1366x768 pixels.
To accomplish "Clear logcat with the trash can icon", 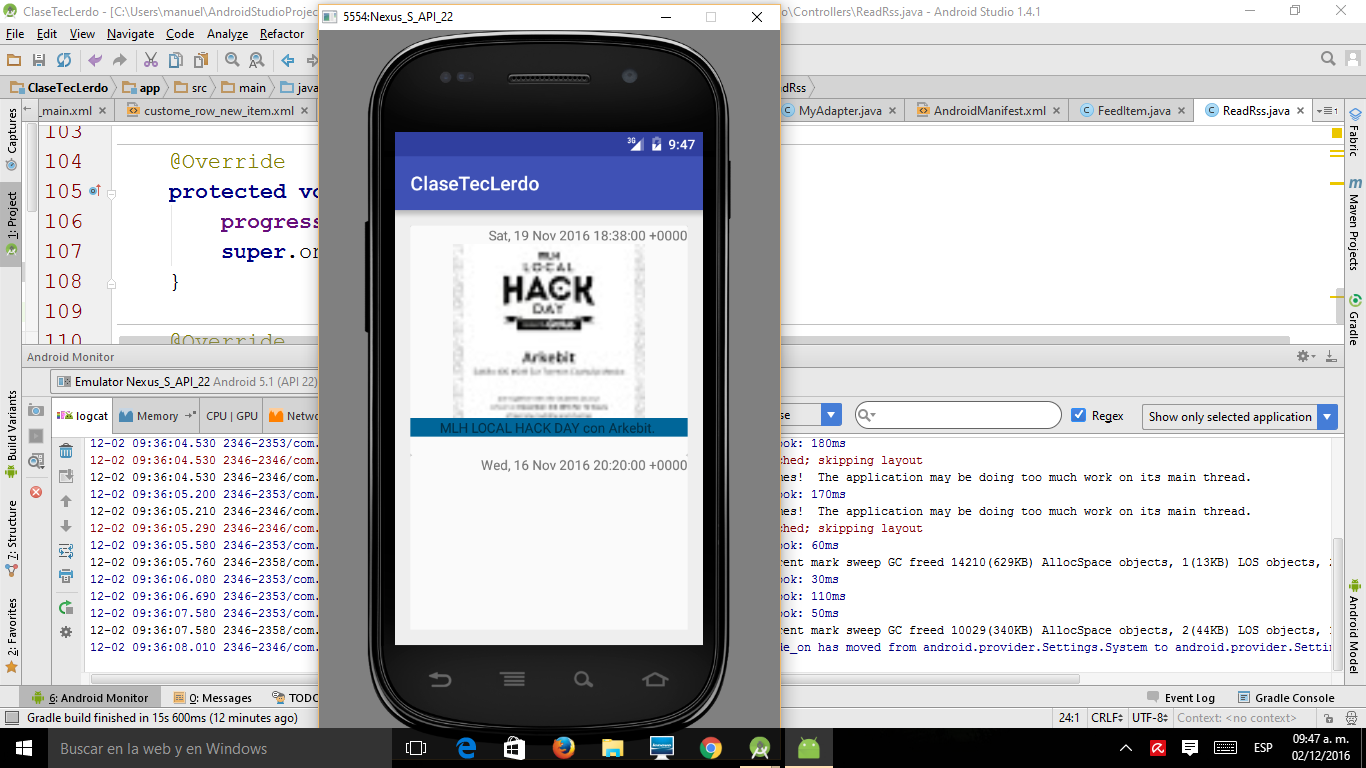I will click(x=66, y=451).
